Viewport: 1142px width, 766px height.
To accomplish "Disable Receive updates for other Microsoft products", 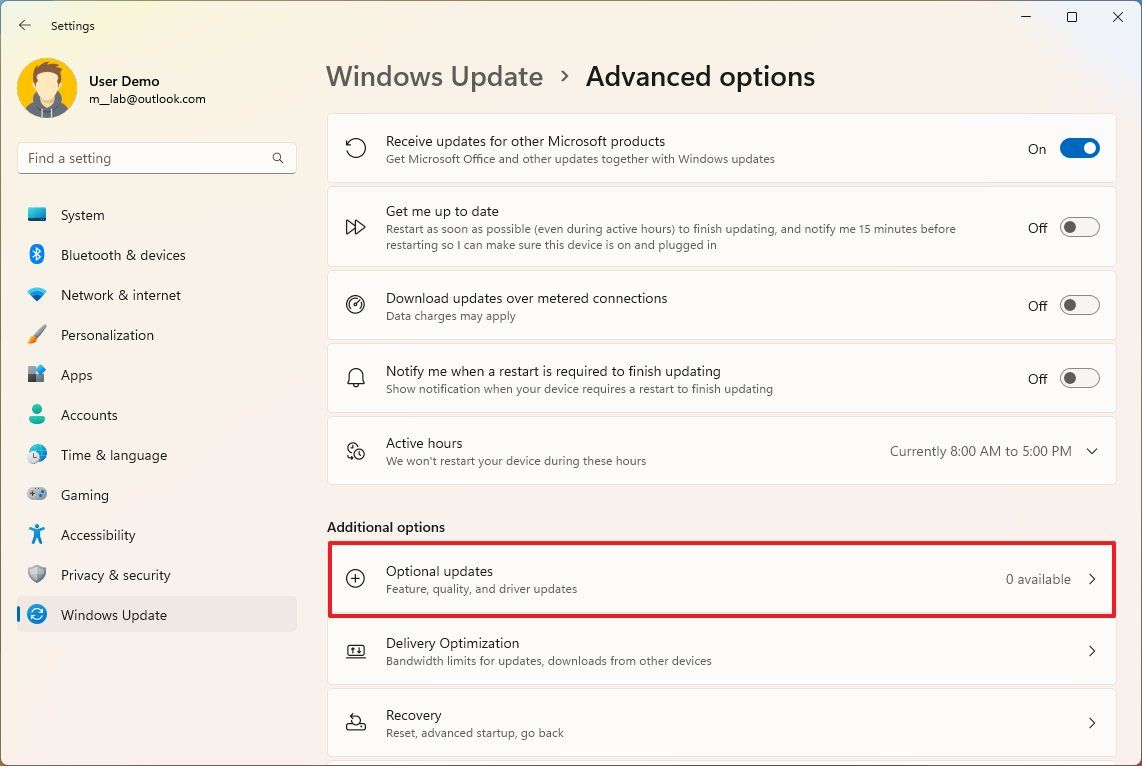I will (1079, 148).
